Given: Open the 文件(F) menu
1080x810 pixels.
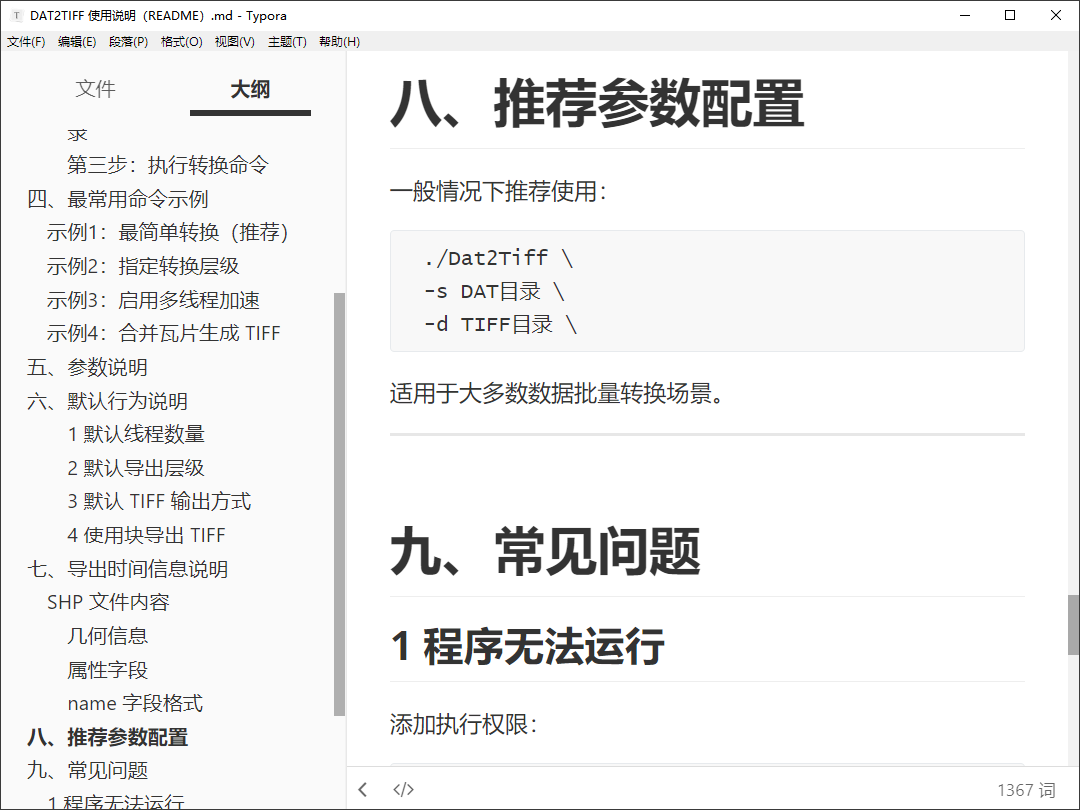Looking at the screenshot, I should (26, 41).
